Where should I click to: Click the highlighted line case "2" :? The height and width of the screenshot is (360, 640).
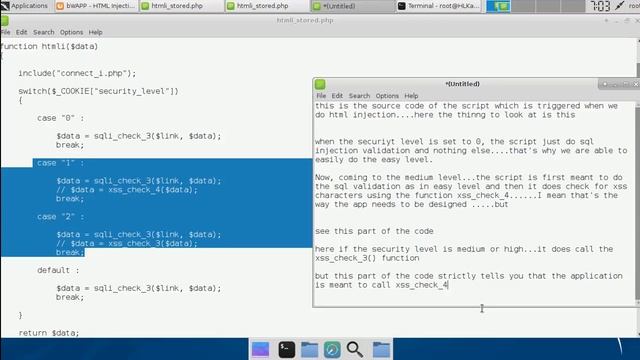[60, 217]
